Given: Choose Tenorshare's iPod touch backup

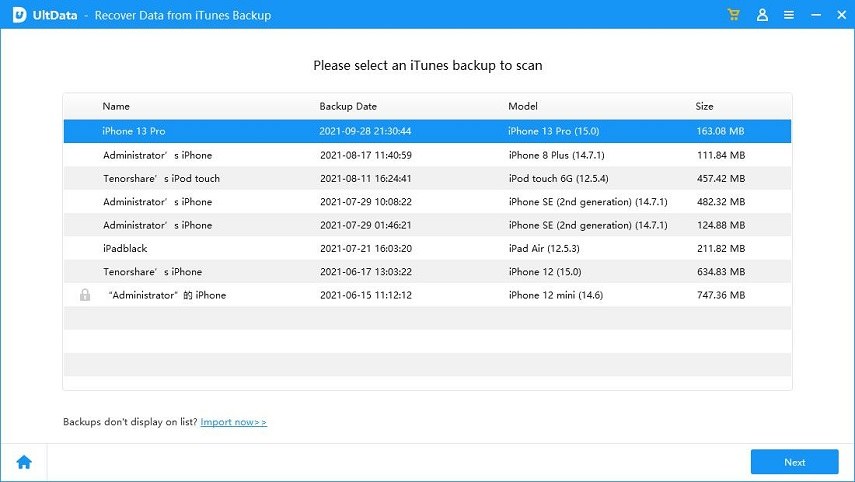Looking at the screenshot, I should [427, 178].
